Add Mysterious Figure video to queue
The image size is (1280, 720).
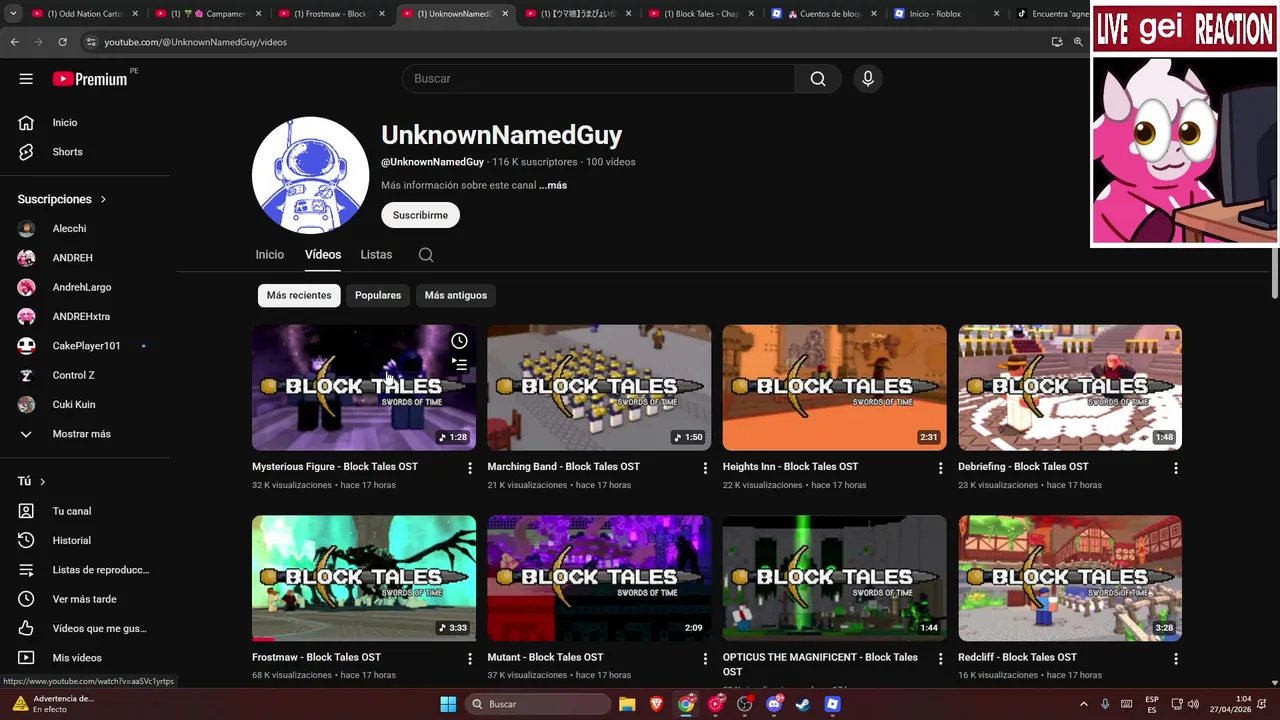coord(459,365)
